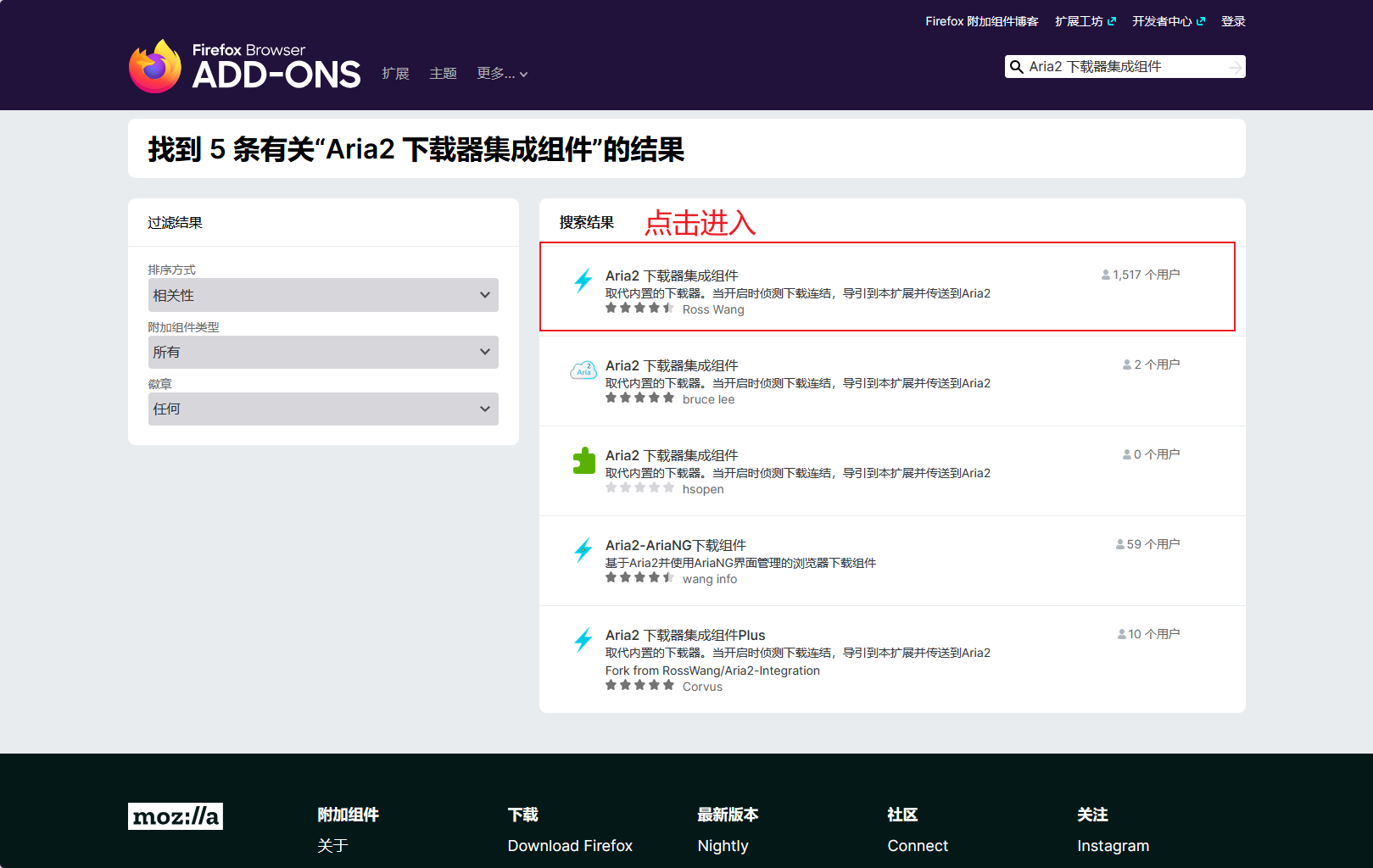Image resolution: width=1373 pixels, height=868 pixels.
Task: Submit search with the arrow button
Action: click(x=1235, y=67)
